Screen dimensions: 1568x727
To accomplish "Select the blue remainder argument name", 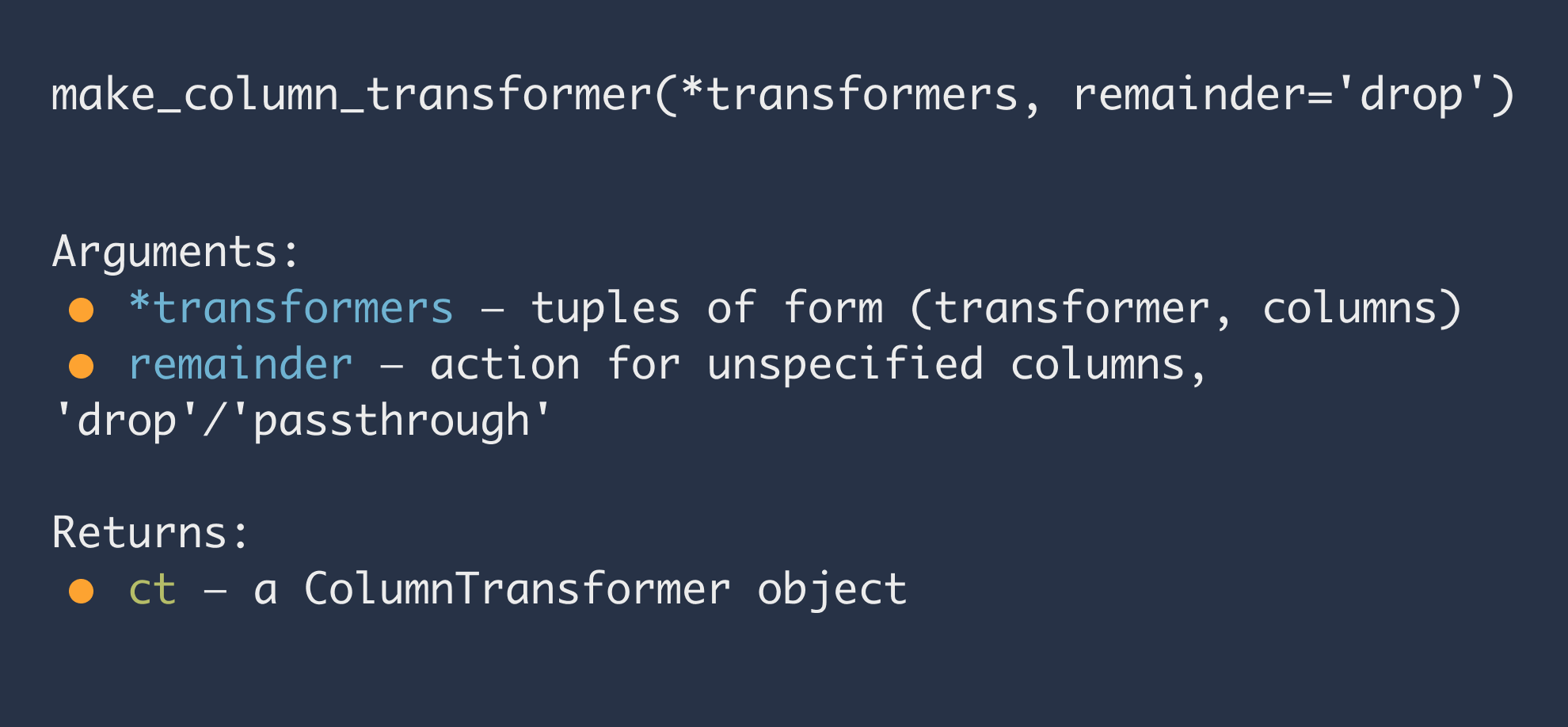I will [x=241, y=364].
